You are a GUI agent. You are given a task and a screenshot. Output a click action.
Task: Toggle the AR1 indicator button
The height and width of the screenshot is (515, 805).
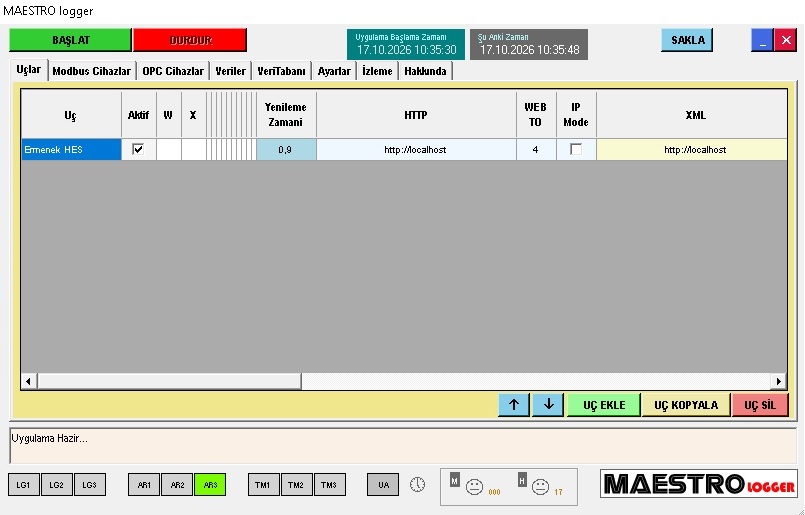[x=144, y=485]
